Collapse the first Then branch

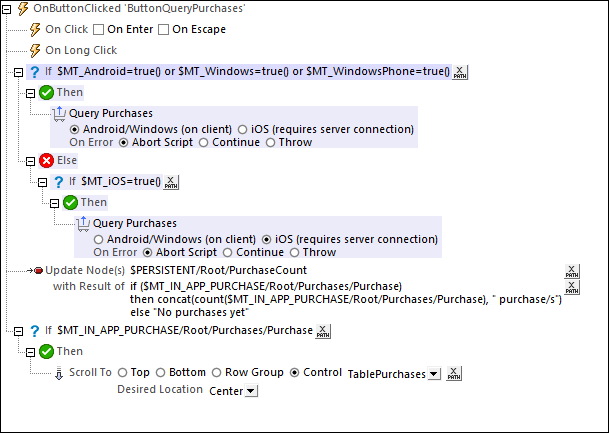click(x=30, y=93)
